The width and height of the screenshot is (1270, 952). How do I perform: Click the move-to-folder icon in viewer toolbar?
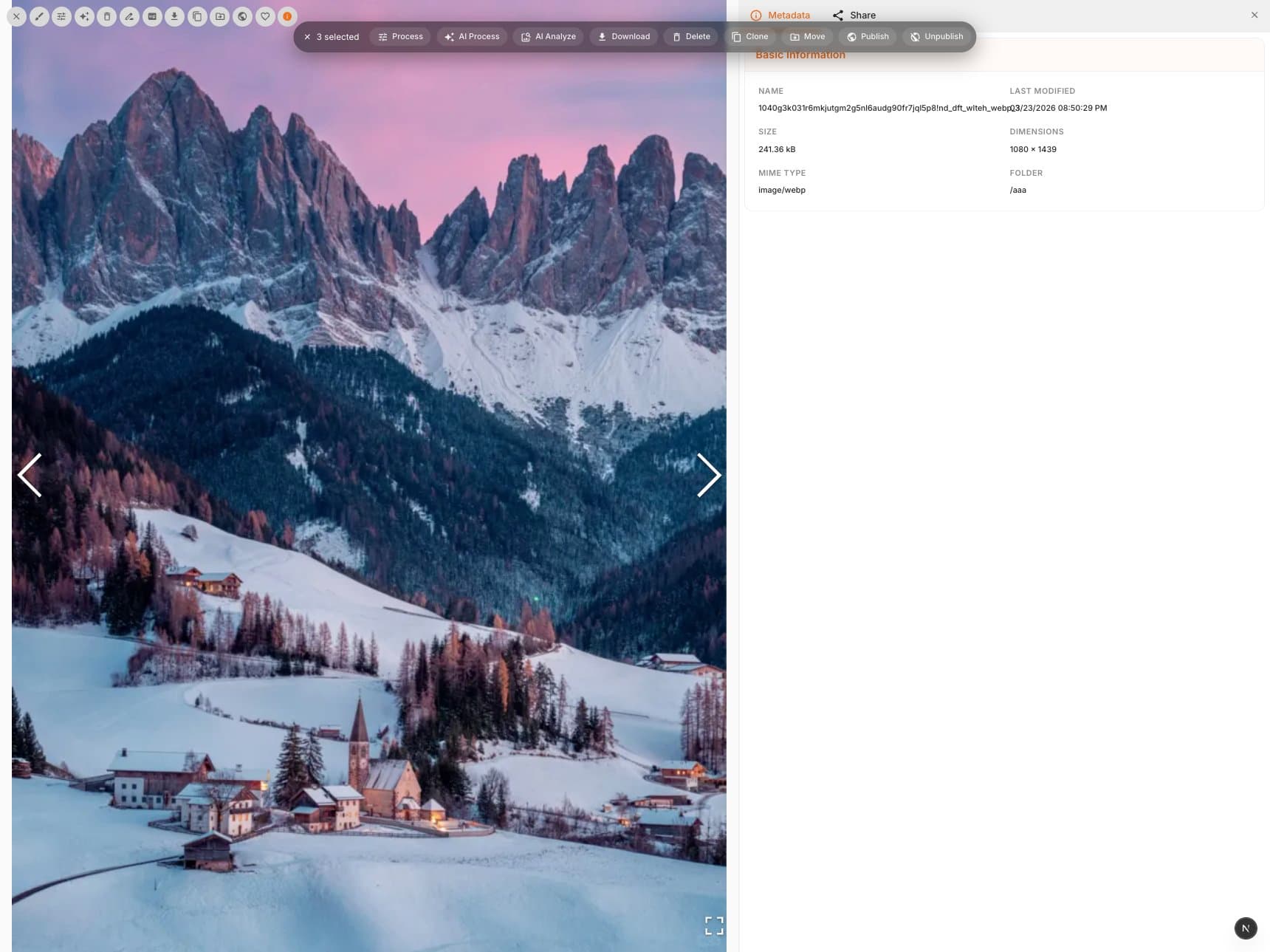pyautogui.click(x=220, y=16)
